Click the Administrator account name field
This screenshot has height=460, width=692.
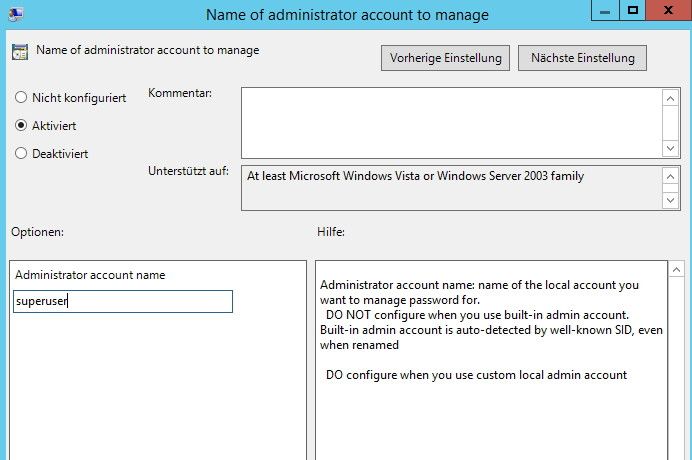tap(123, 302)
